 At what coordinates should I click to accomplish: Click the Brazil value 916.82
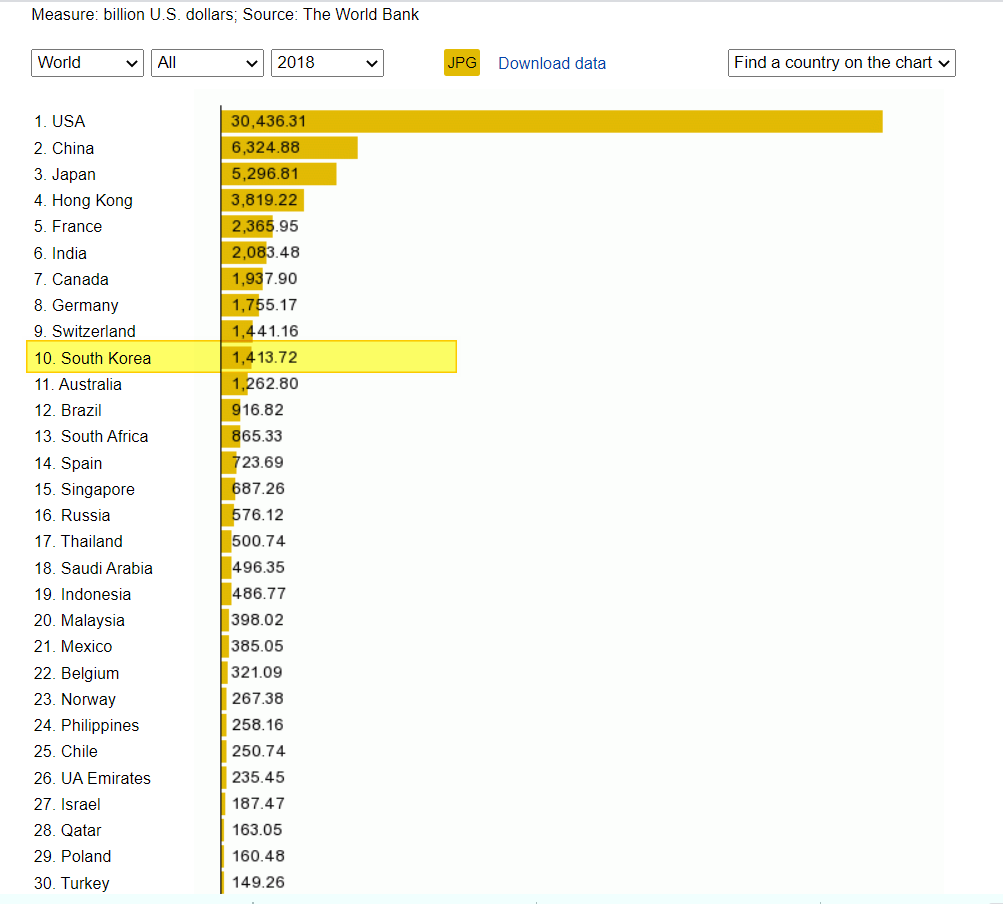258,410
